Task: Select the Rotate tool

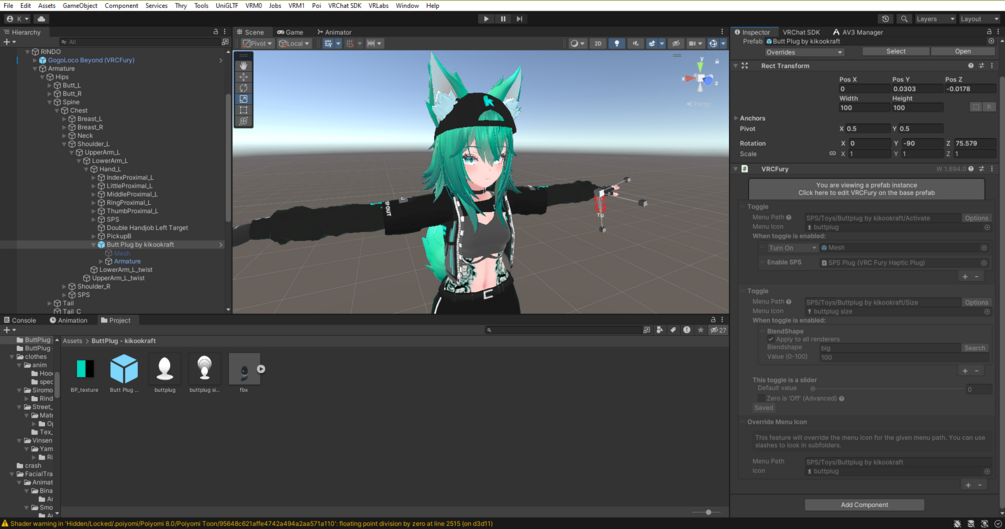Action: 243,88
